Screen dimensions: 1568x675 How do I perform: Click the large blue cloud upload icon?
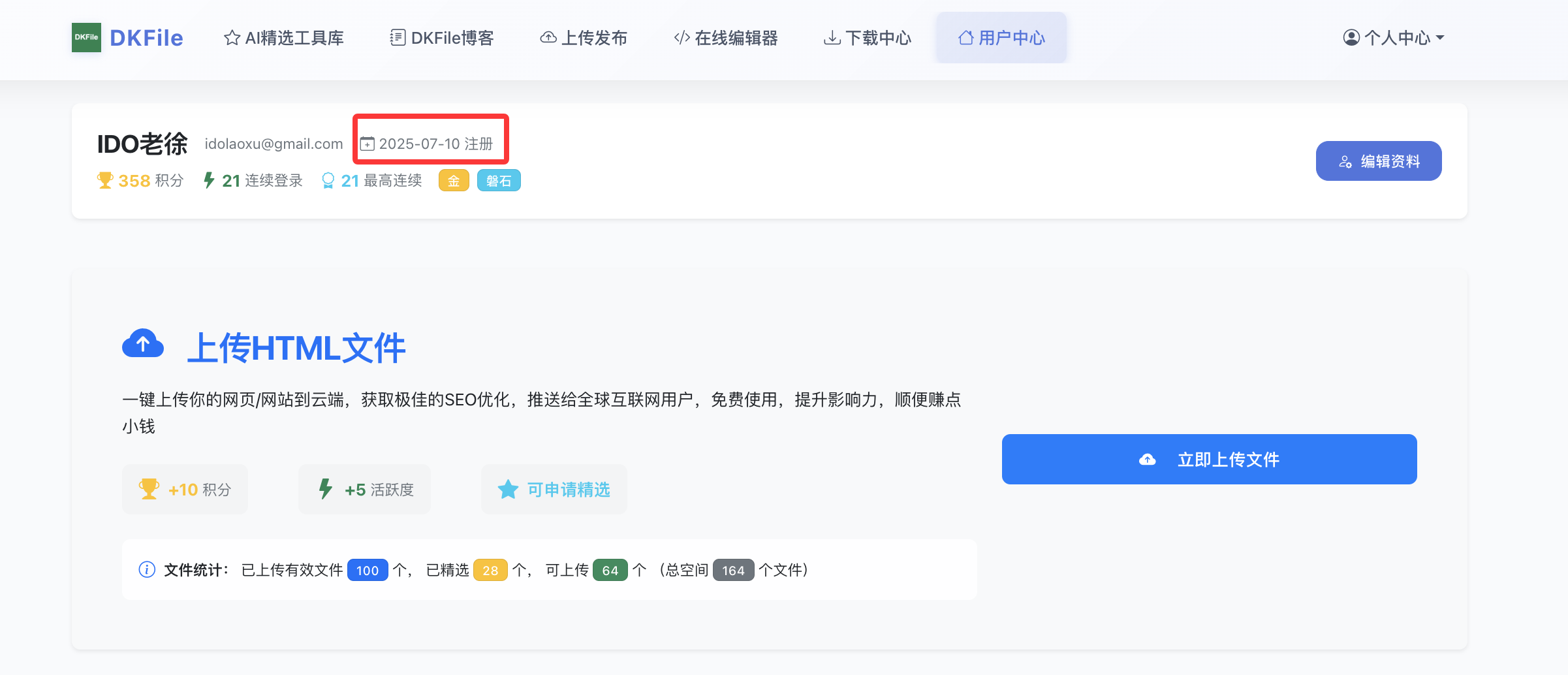click(x=143, y=343)
